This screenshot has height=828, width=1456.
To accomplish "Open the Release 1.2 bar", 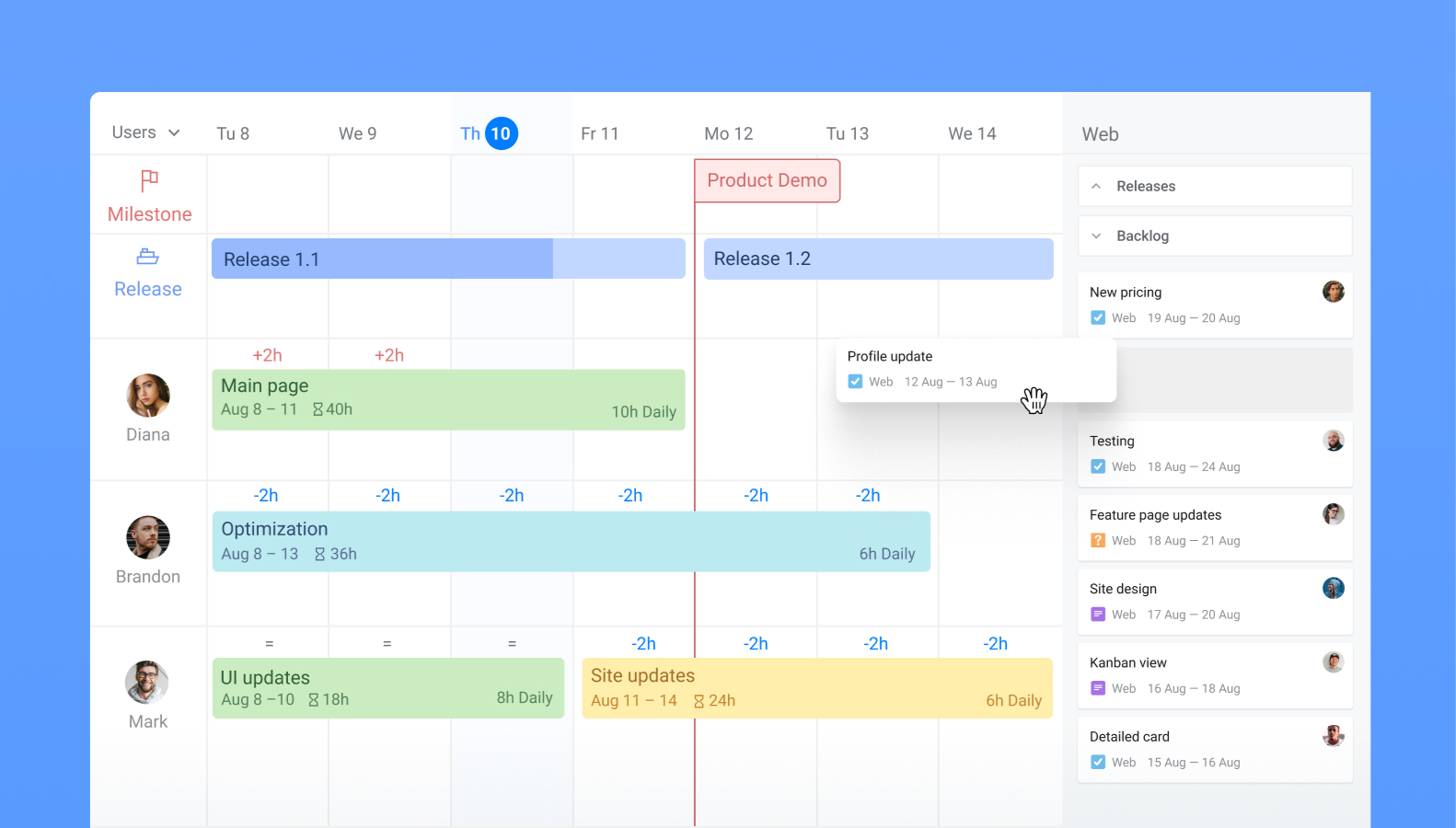I will (878, 259).
